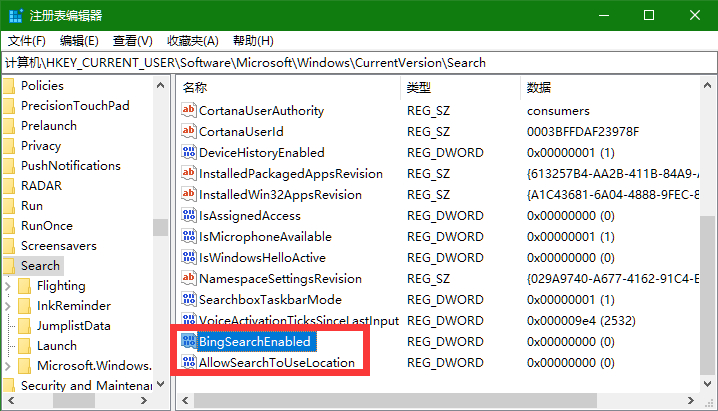Click the DeviceHistoryEnabled DWORD icon

click(189, 152)
